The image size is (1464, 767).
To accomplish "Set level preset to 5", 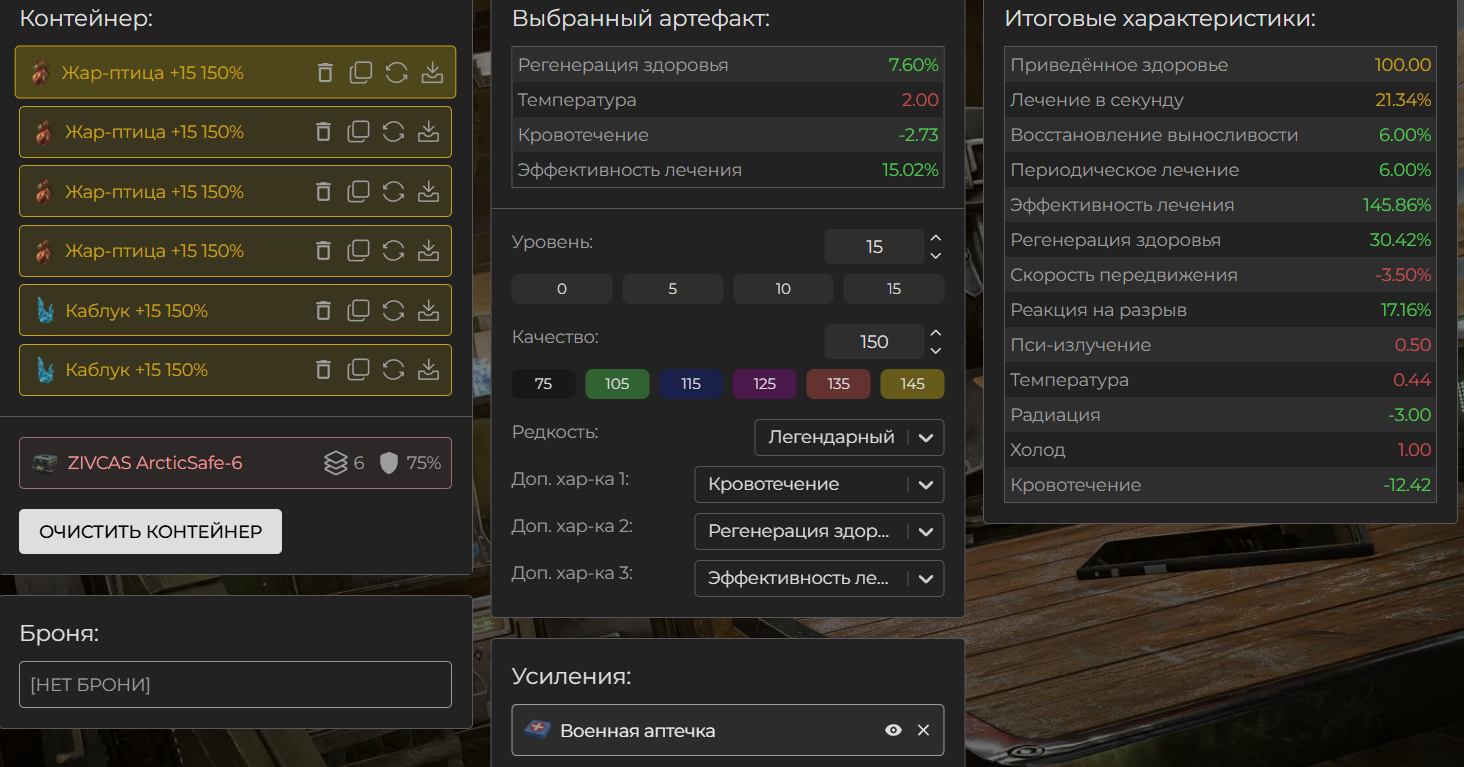I will (673, 289).
